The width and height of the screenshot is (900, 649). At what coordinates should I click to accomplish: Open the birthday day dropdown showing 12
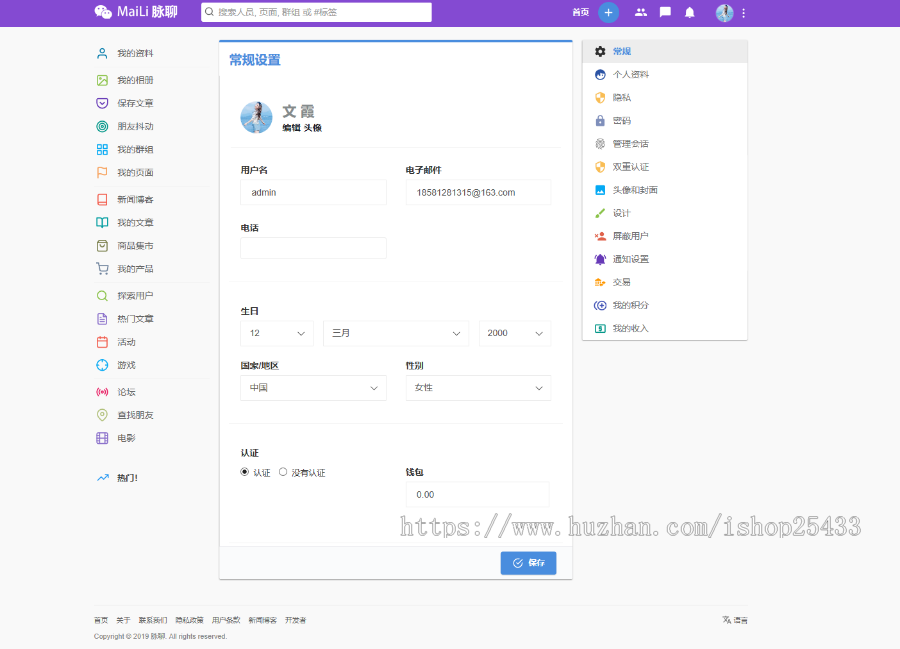[x=277, y=333]
